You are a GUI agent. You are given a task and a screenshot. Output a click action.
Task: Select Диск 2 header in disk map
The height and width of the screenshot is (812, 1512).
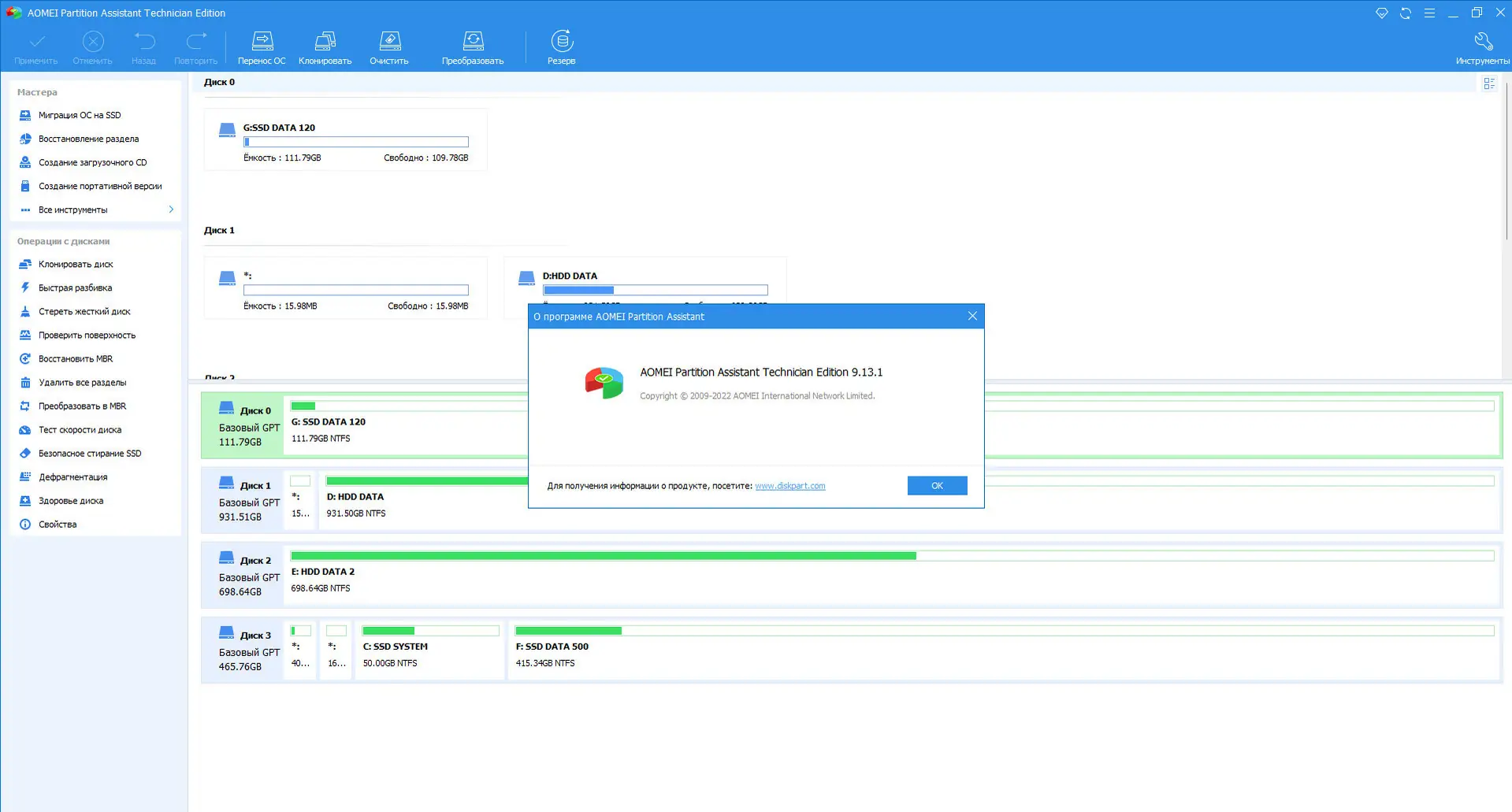pos(243,575)
